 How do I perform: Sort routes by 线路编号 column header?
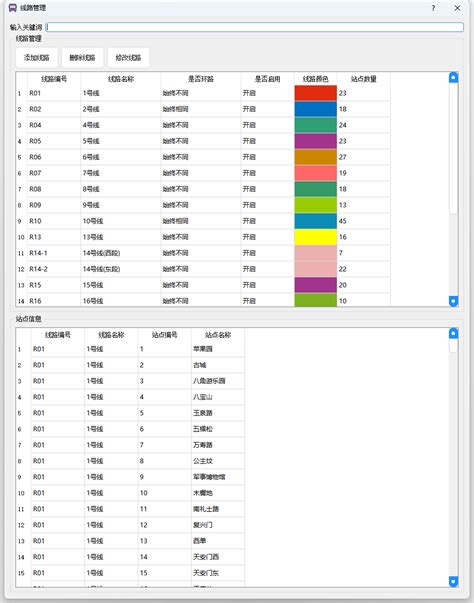[54, 79]
